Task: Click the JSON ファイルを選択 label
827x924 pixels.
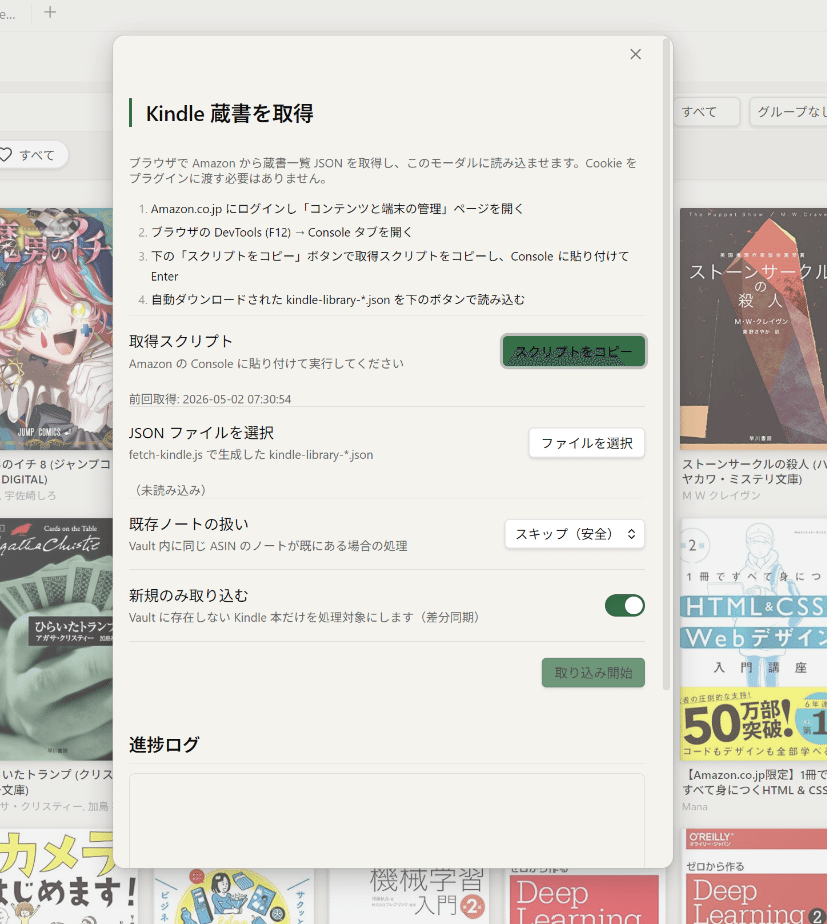Action: point(201,433)
